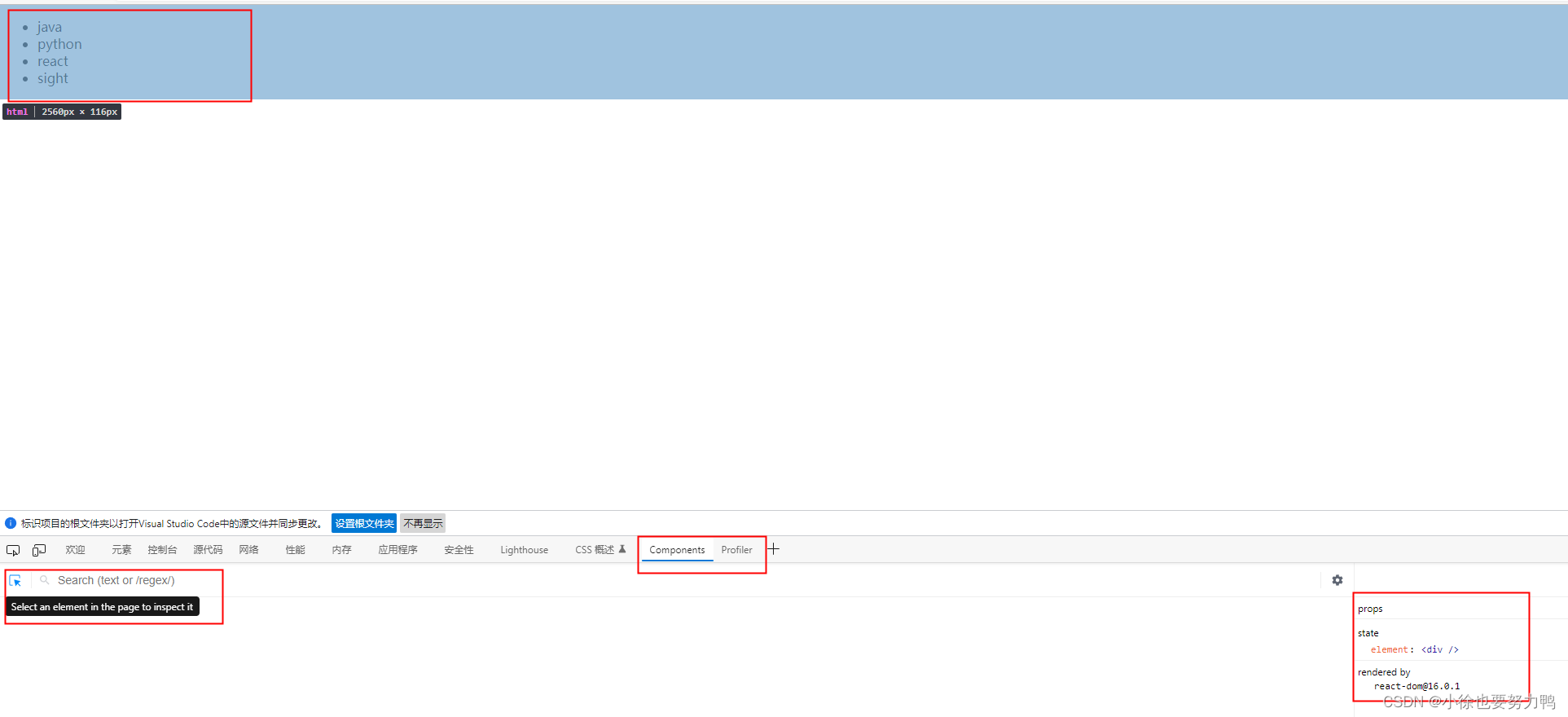Click the react list item
Image resolution: width=1568 pixels, height=717 pixels.
(x=53, y=61)
